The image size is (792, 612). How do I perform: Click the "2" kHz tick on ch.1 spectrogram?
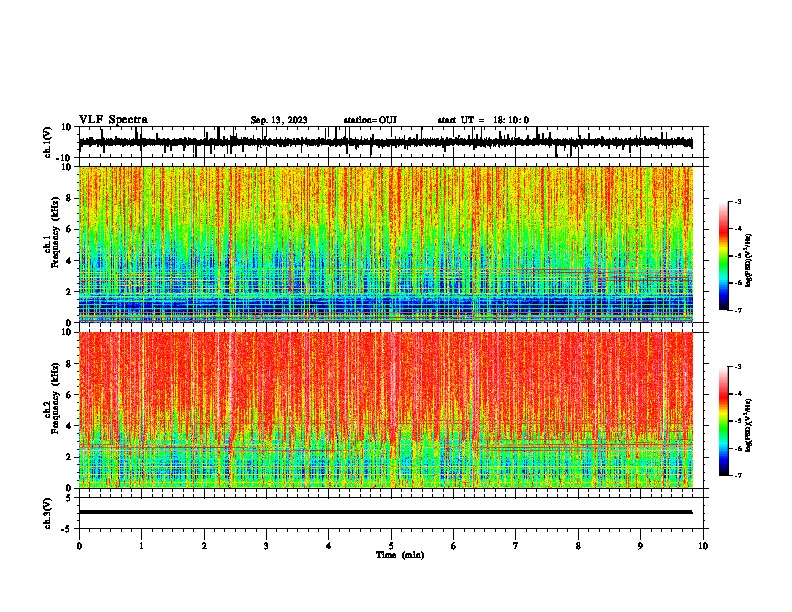[x=69, y=291]
